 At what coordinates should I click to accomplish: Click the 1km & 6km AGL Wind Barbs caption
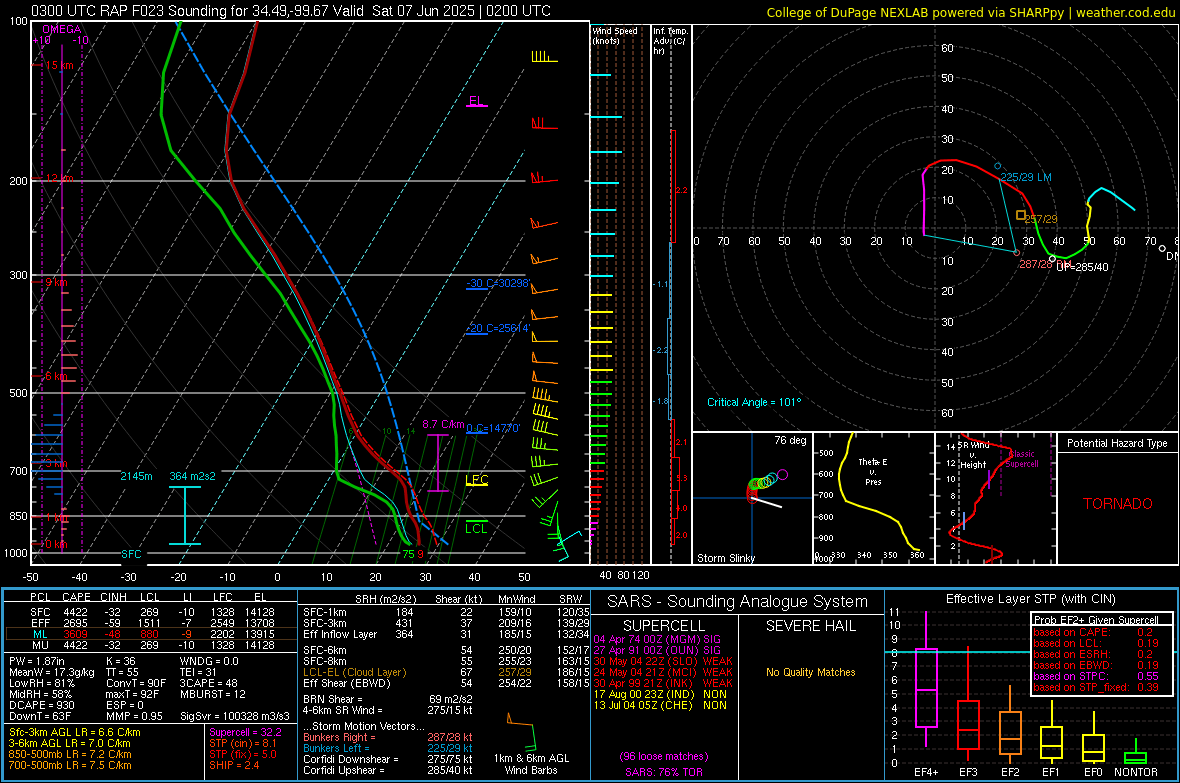[531, 764]
